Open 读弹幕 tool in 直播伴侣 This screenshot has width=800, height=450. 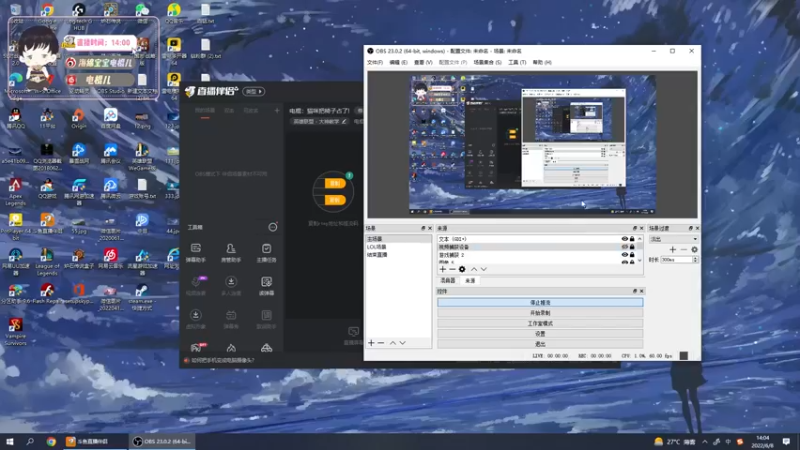tap(266, 286)
